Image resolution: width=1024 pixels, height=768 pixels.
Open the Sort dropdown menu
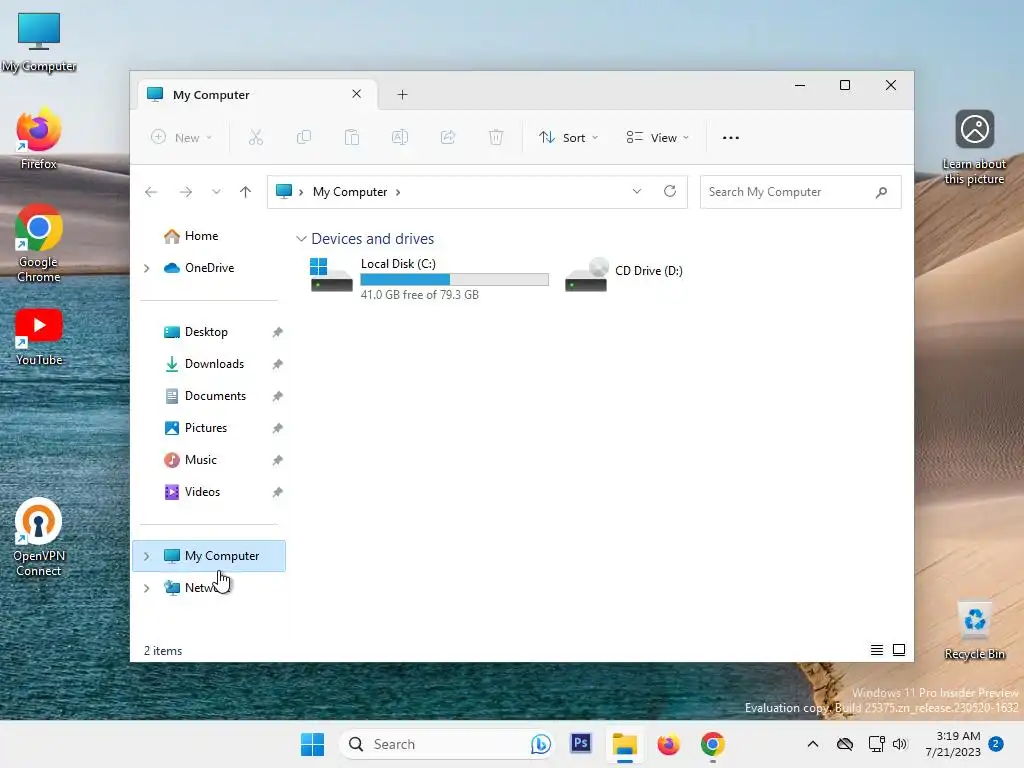[x=568, y=138]
